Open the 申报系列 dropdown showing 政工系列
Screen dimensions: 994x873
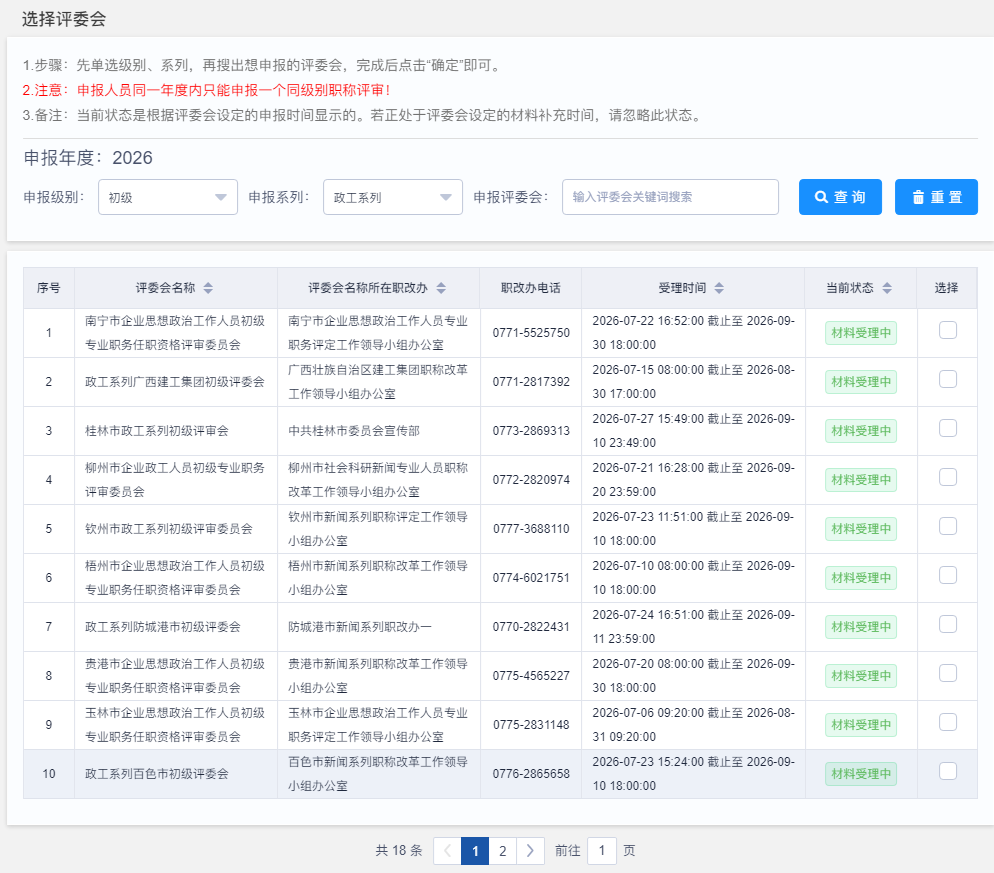coord(393,197)
